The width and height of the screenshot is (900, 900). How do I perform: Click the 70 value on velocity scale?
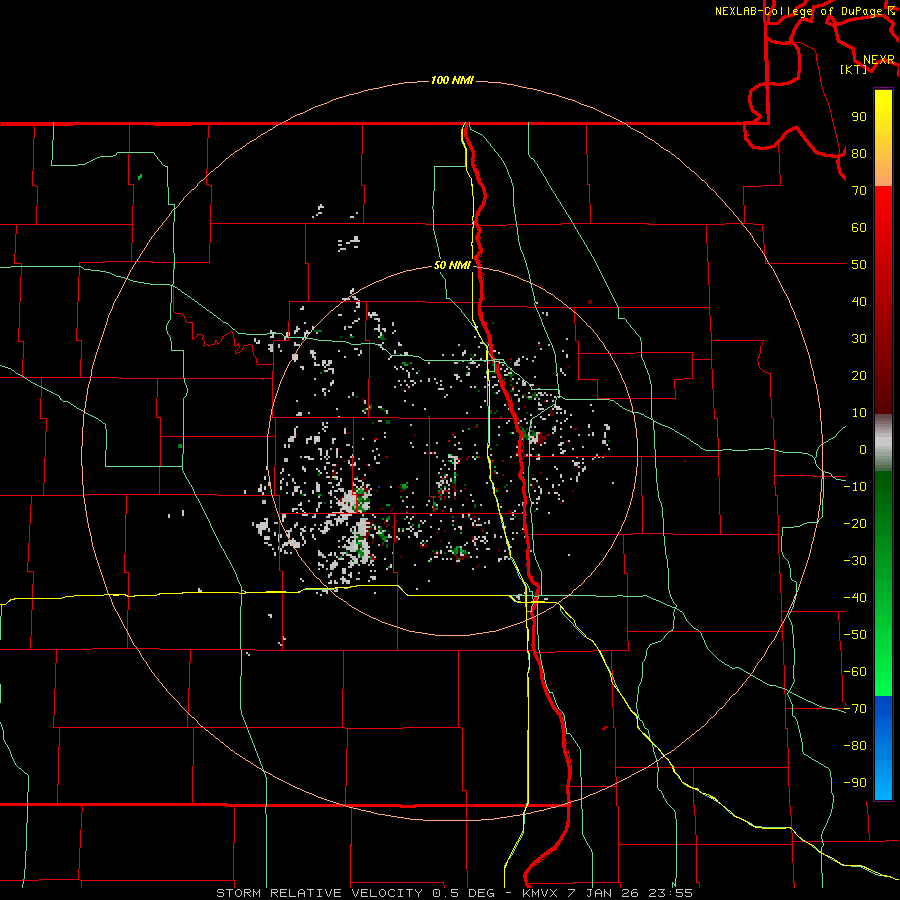859,191
